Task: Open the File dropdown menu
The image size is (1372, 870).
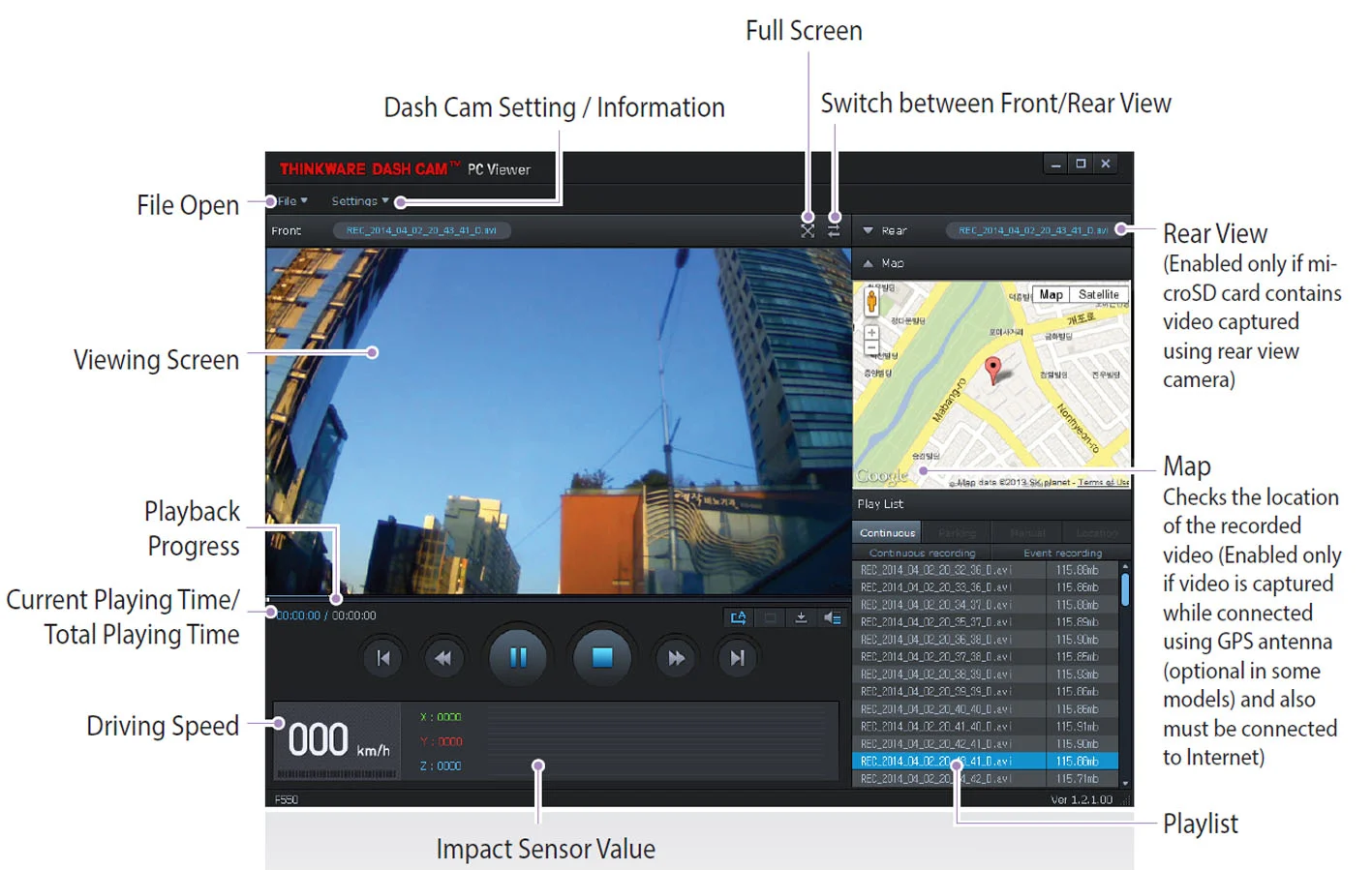Action: (x=292, y=201)
